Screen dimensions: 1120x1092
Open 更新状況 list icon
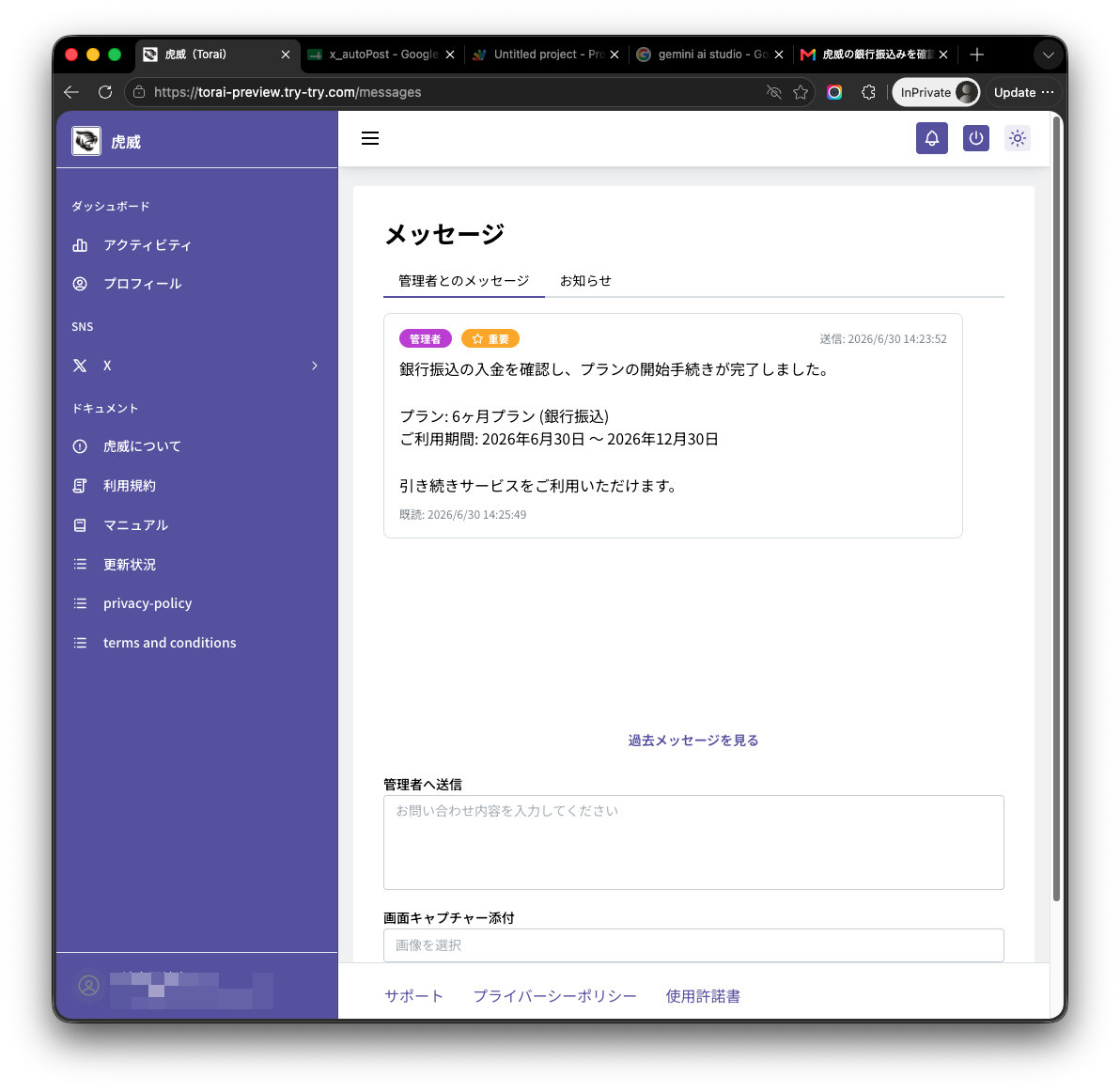[x=80, y=564]
